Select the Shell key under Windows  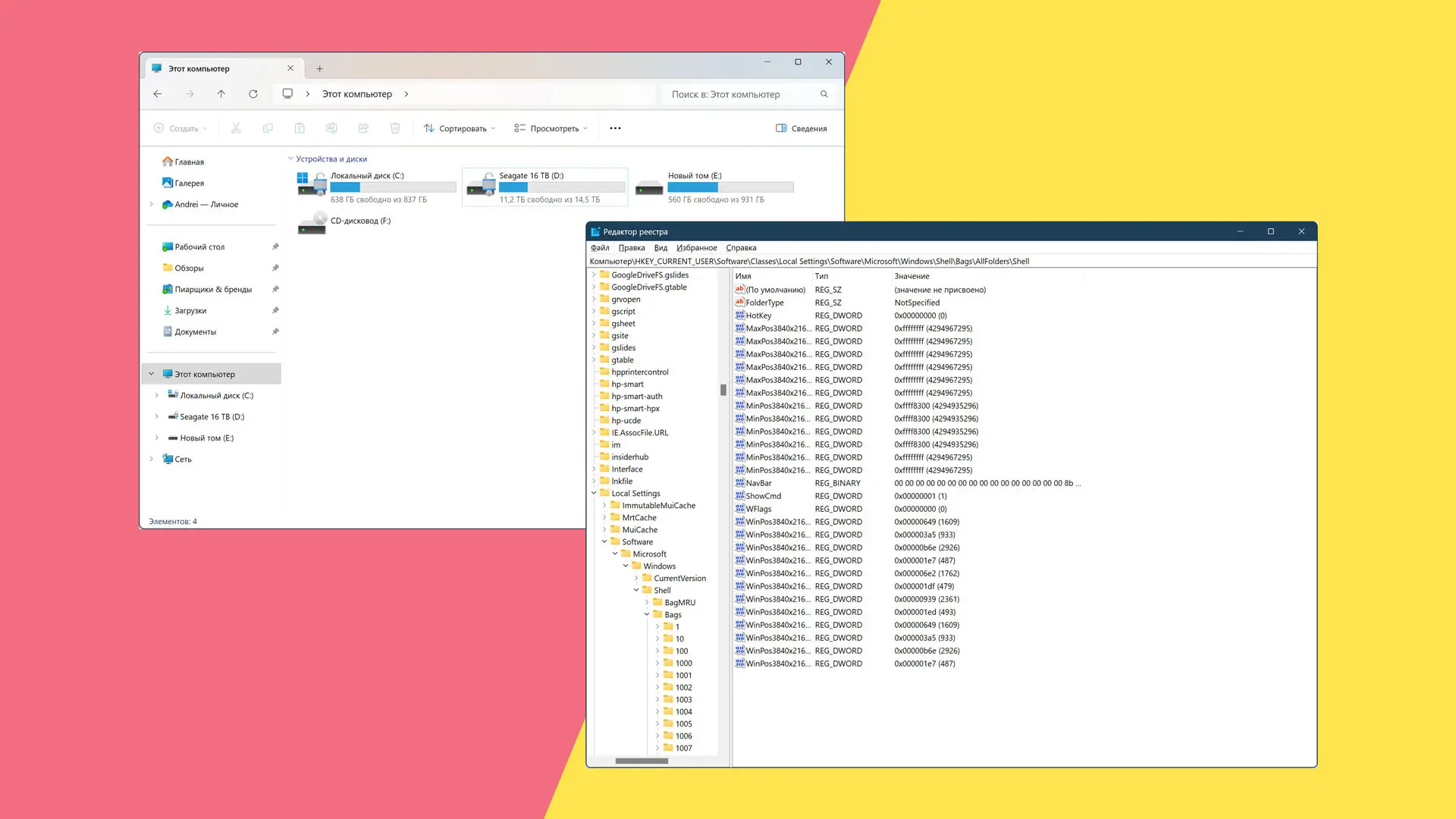point(657,590)
